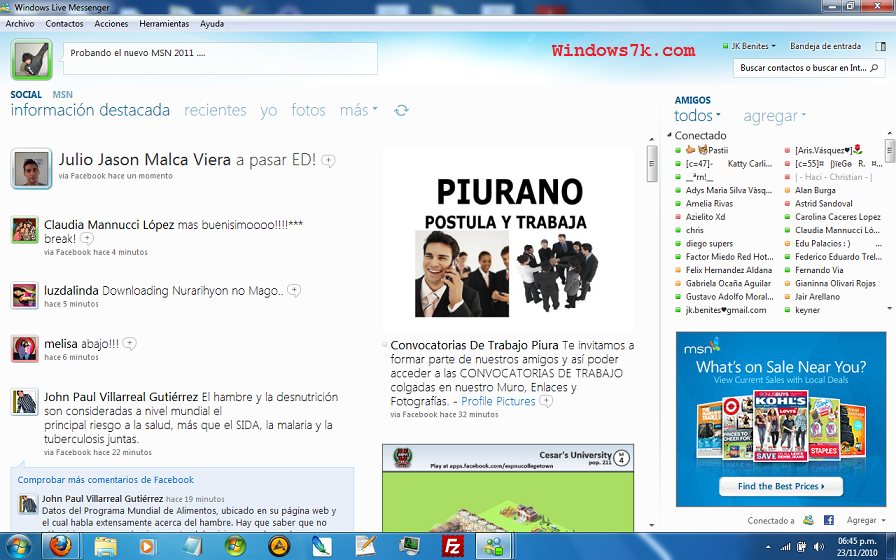This screenshot has height=560, width=896.
Task: Click the refresh feed icon
Action: coord(401,111)
